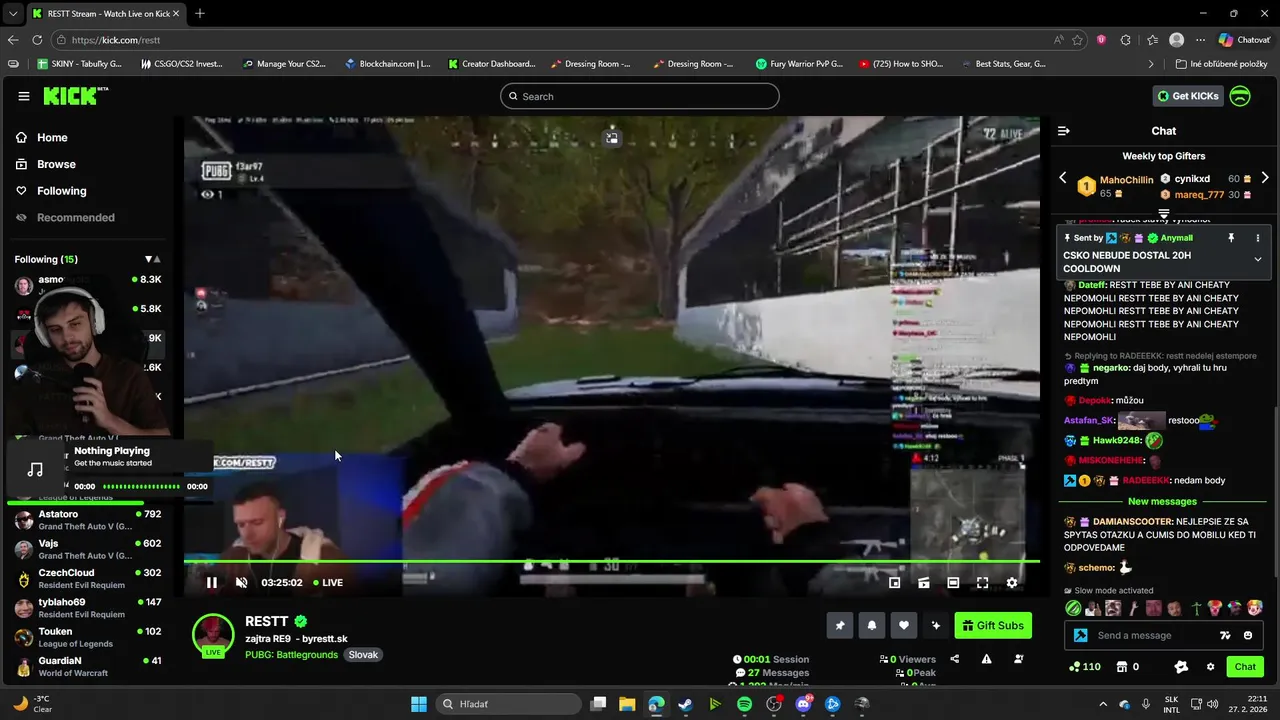Share the stream

955,659
